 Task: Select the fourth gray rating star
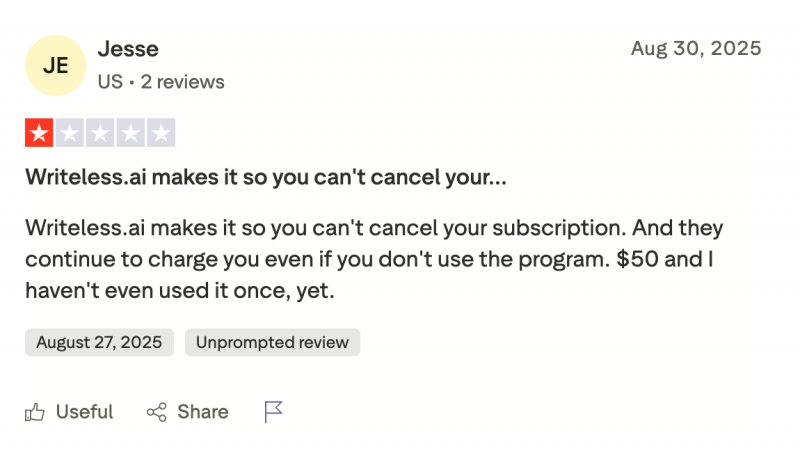[130, 133]
